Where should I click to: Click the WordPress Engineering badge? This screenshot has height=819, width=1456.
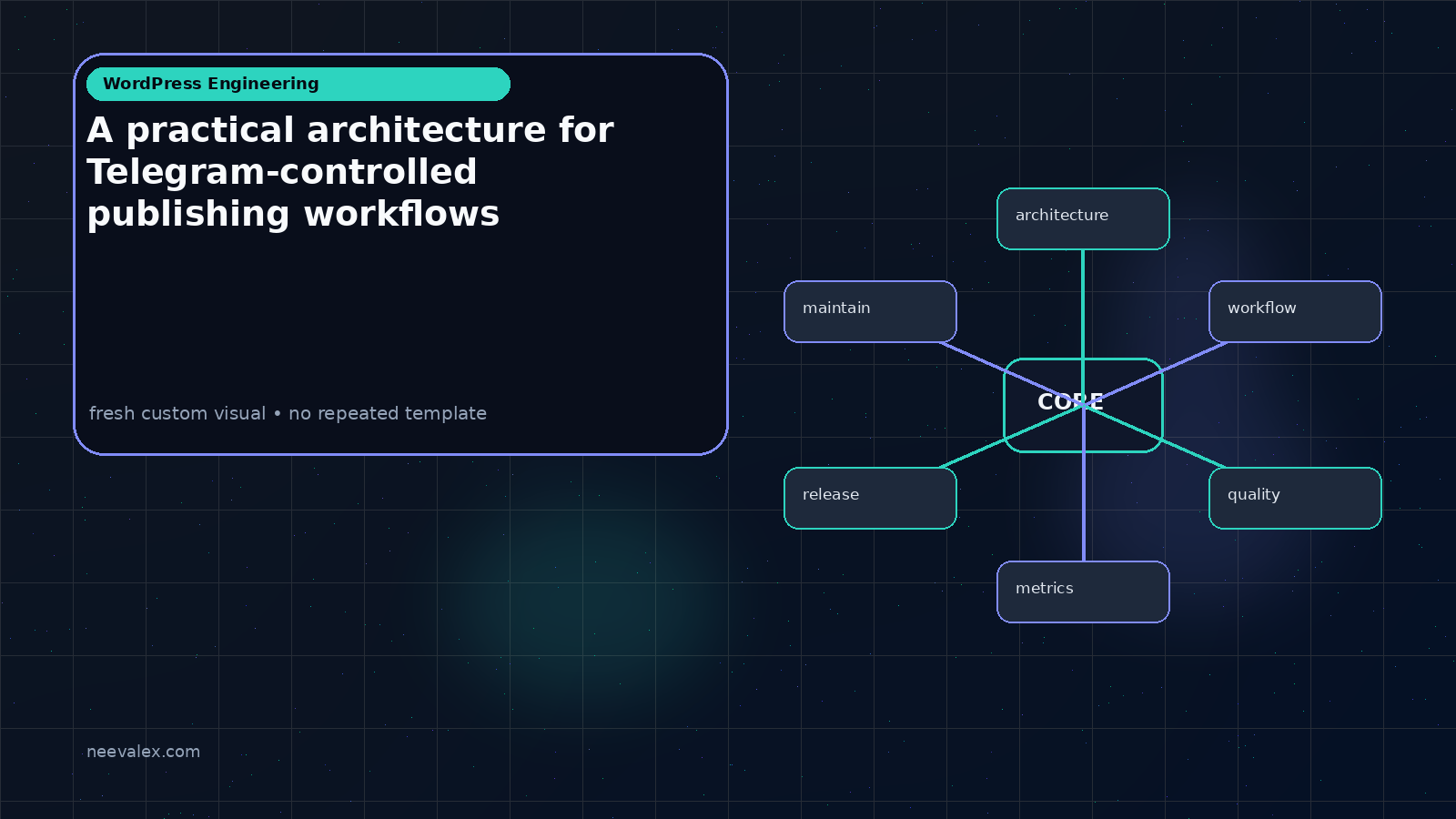(x=298, y=84)
